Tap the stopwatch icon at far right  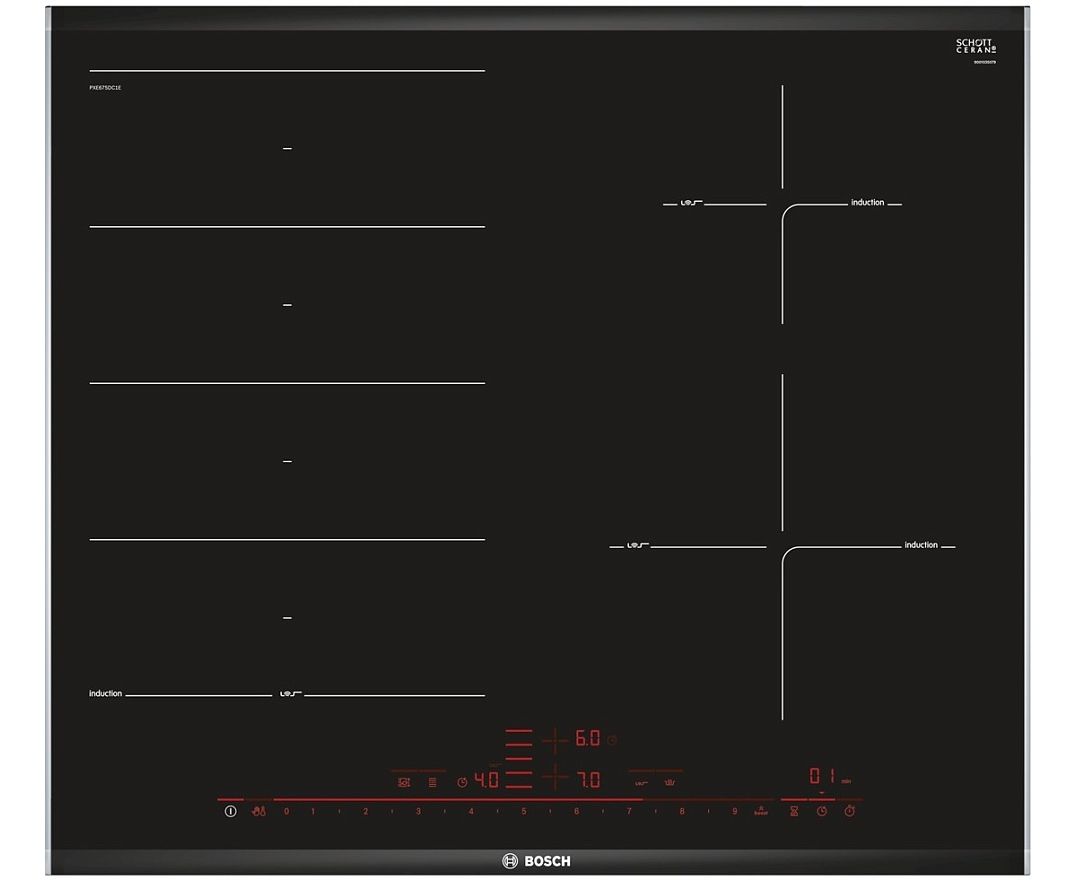pos(850,811)
